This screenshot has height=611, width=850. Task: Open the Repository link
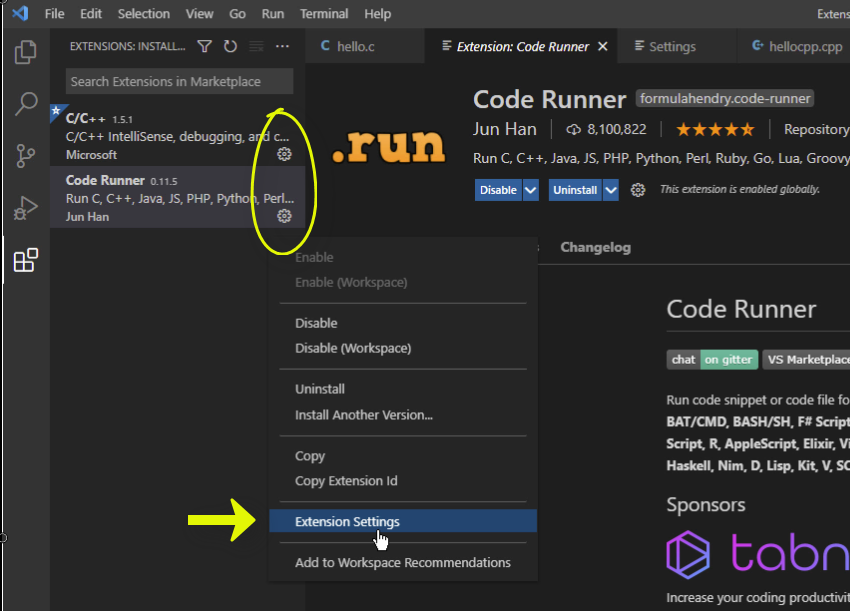(816, 130)
